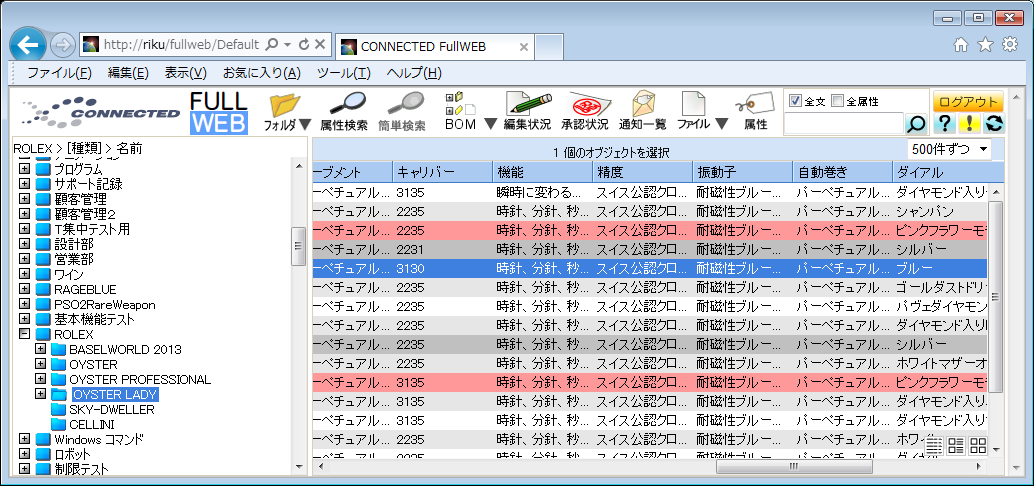Expand the OYSTER LADY folder
This screenshot has width=1034, height=486.
40,394
